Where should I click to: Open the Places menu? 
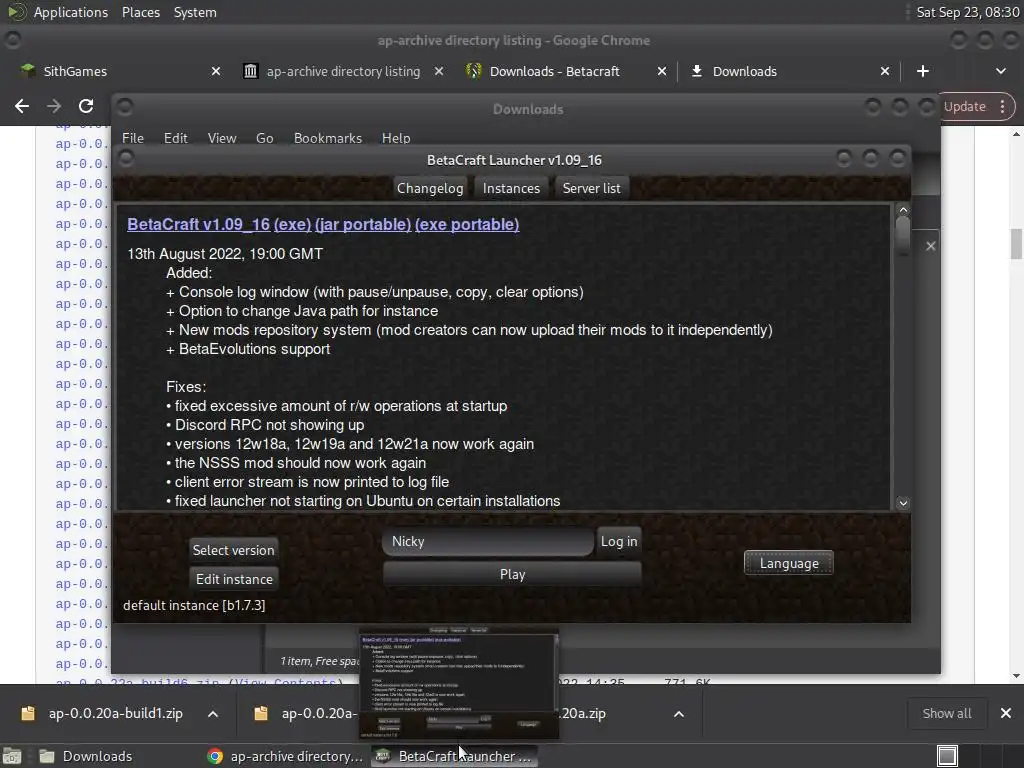click(140, 12)
